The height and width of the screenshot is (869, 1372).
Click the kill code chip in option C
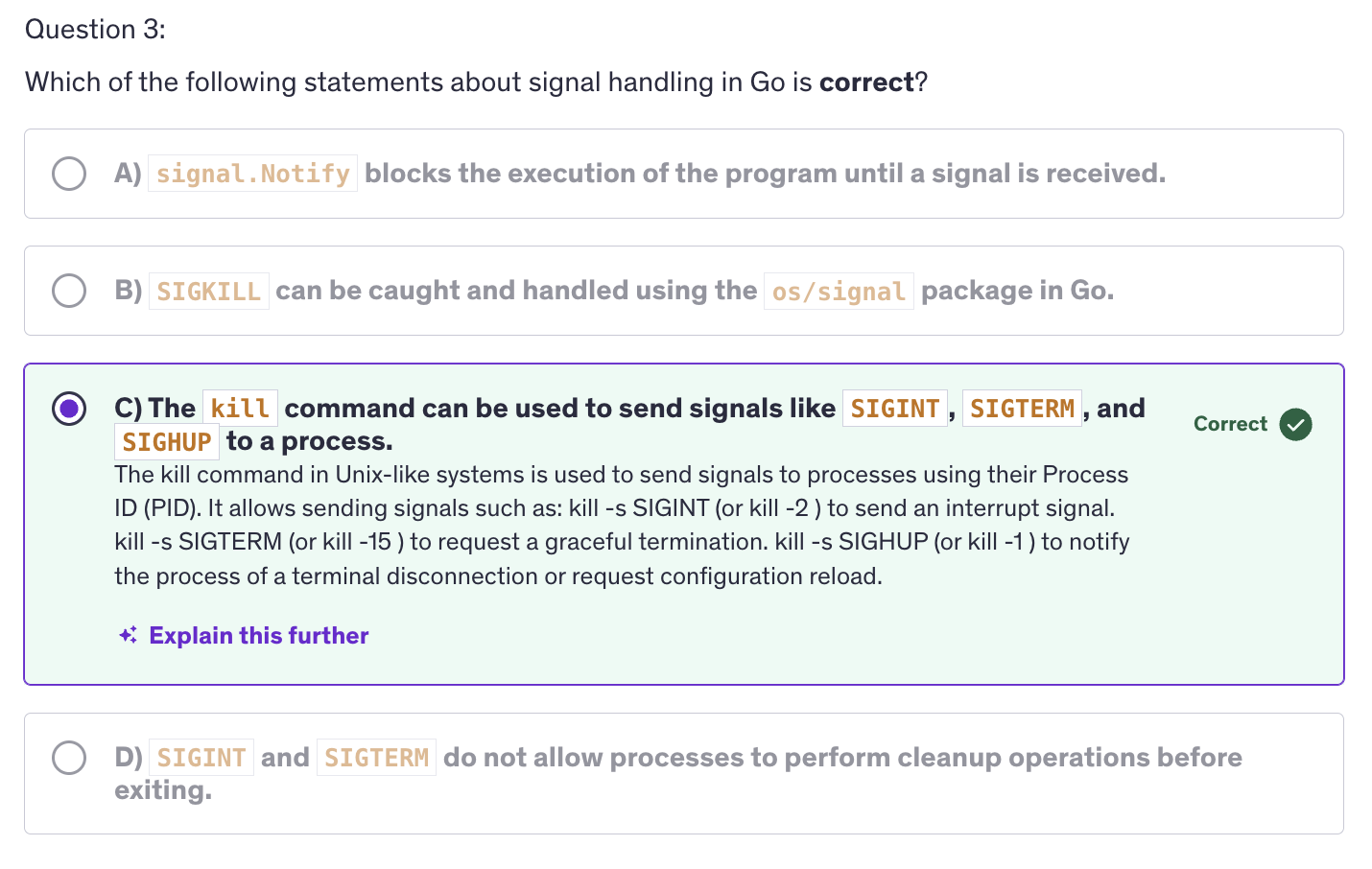pos(240,409)
